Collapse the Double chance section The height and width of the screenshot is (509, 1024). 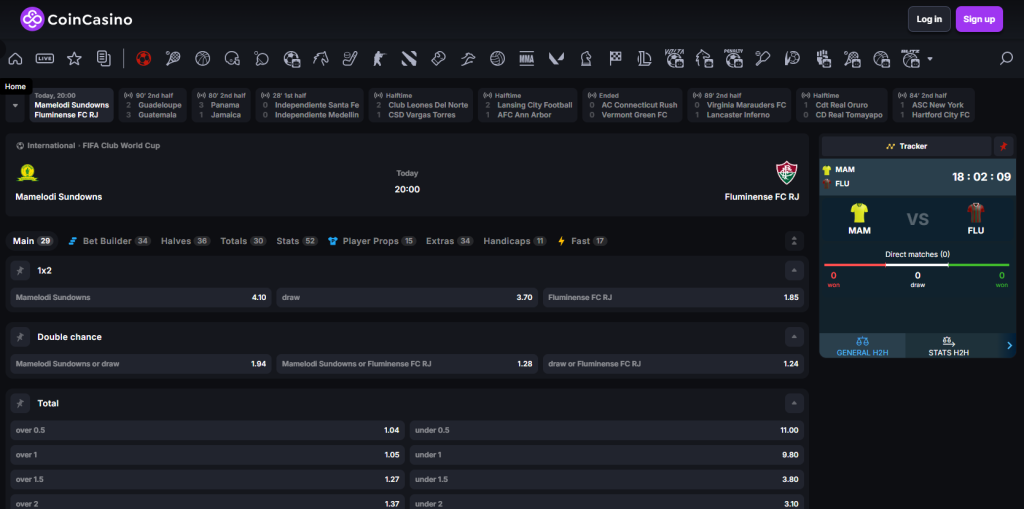click(794, 337)
